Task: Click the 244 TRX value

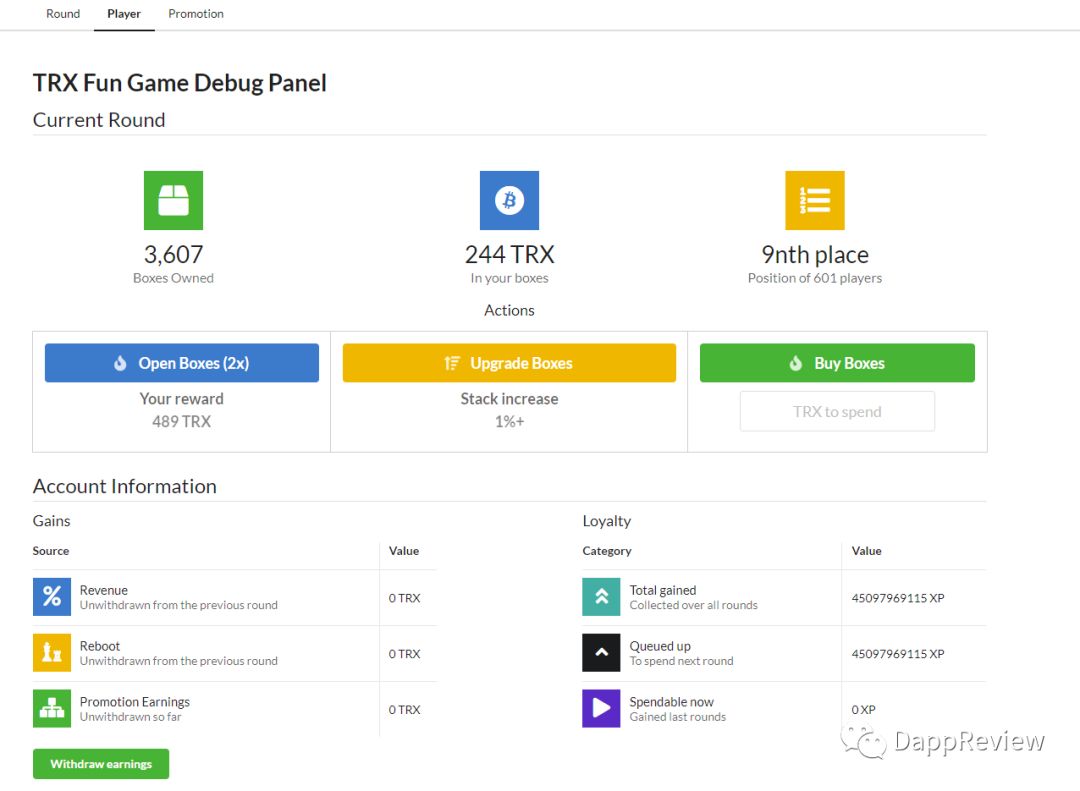Action: pos(509,254)
